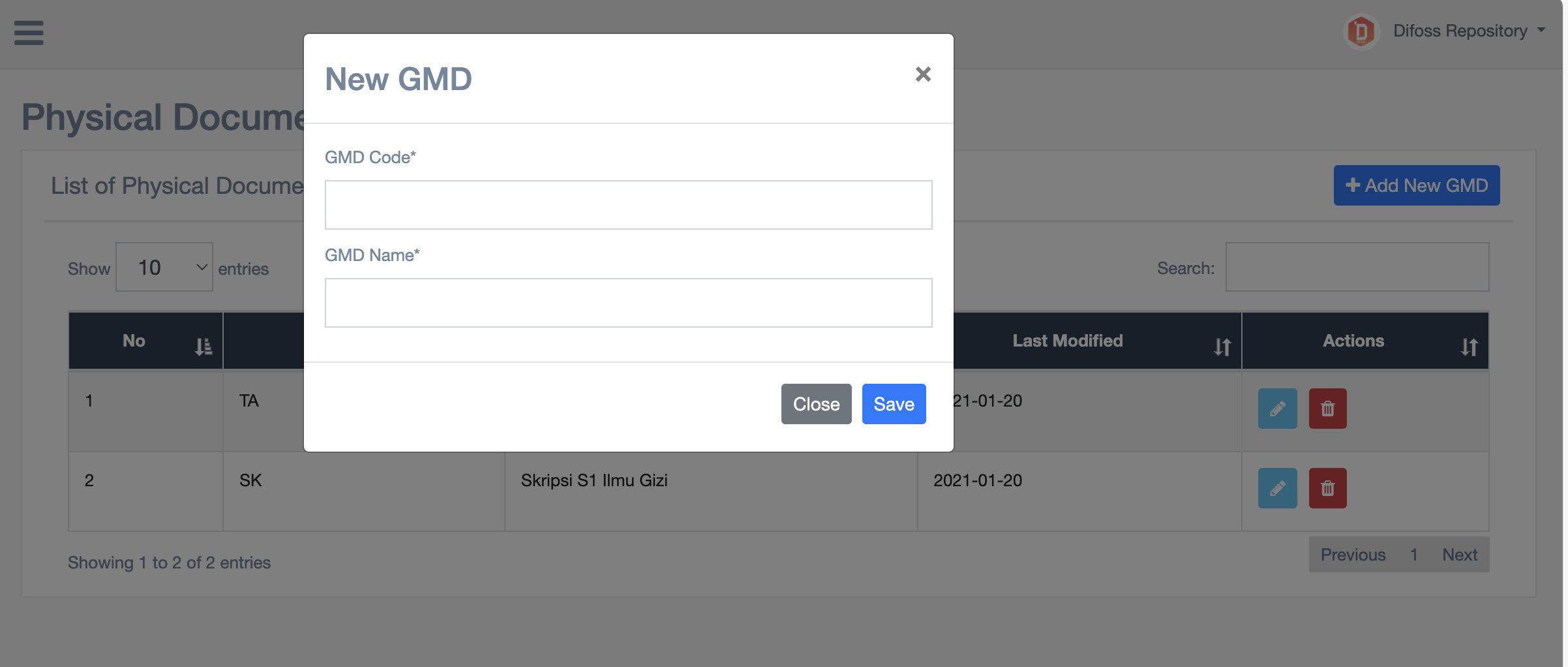Screen dimensions: 1568x667
Task: Expand the Show entries count dropdown
Action: point(164,268)
